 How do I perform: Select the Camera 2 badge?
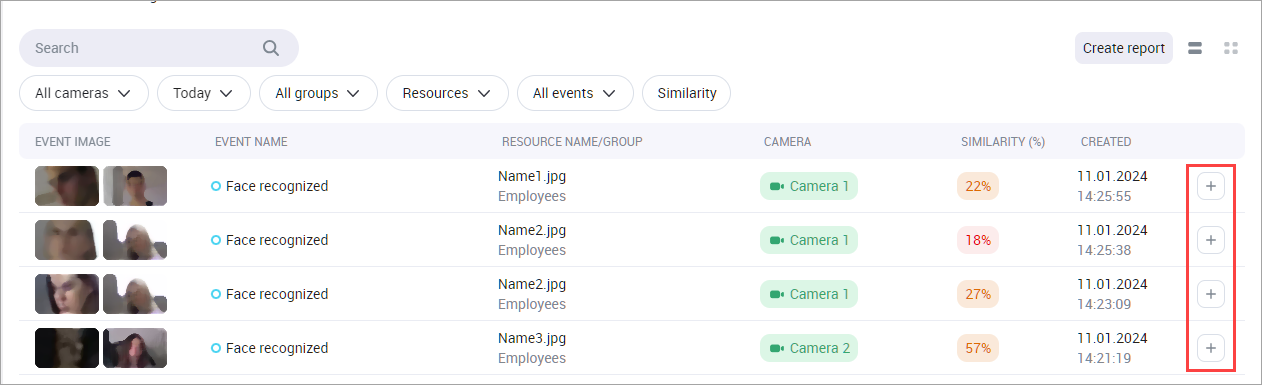809,348
